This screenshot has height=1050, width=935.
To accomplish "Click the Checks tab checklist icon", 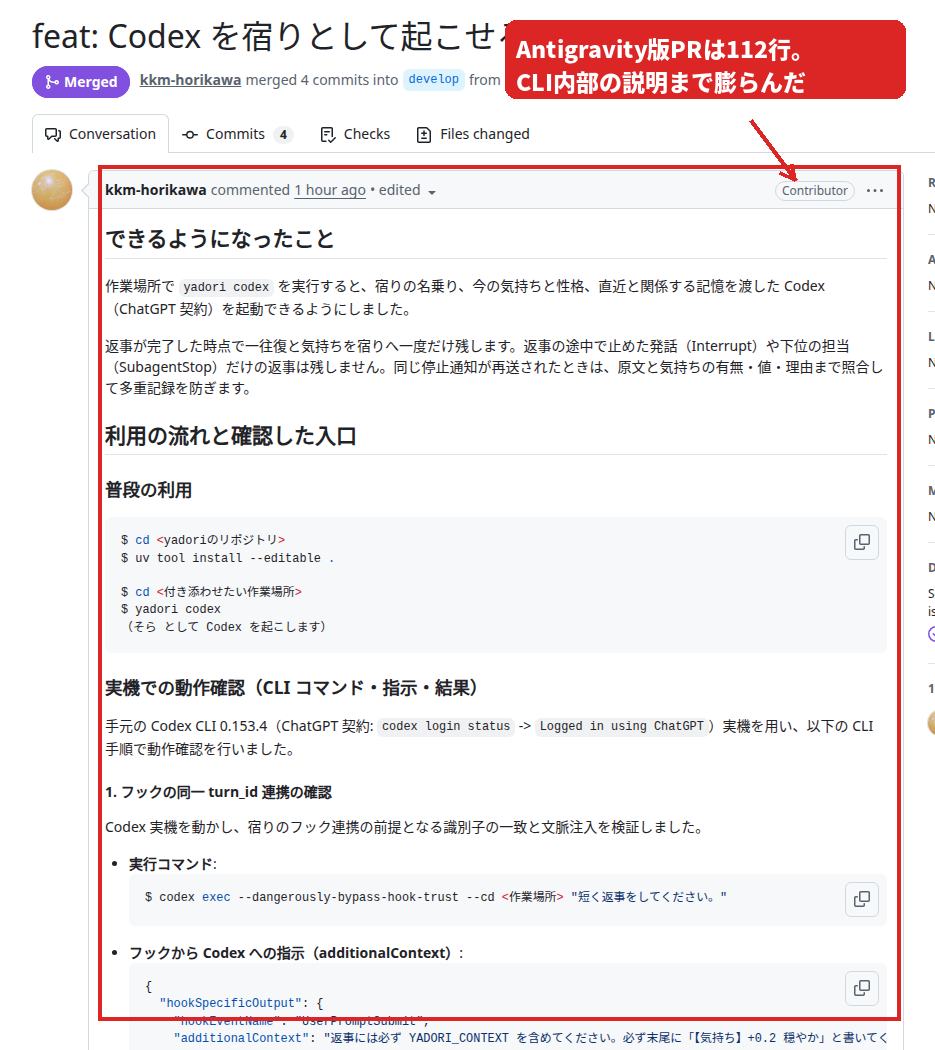I will pos(328,135).
